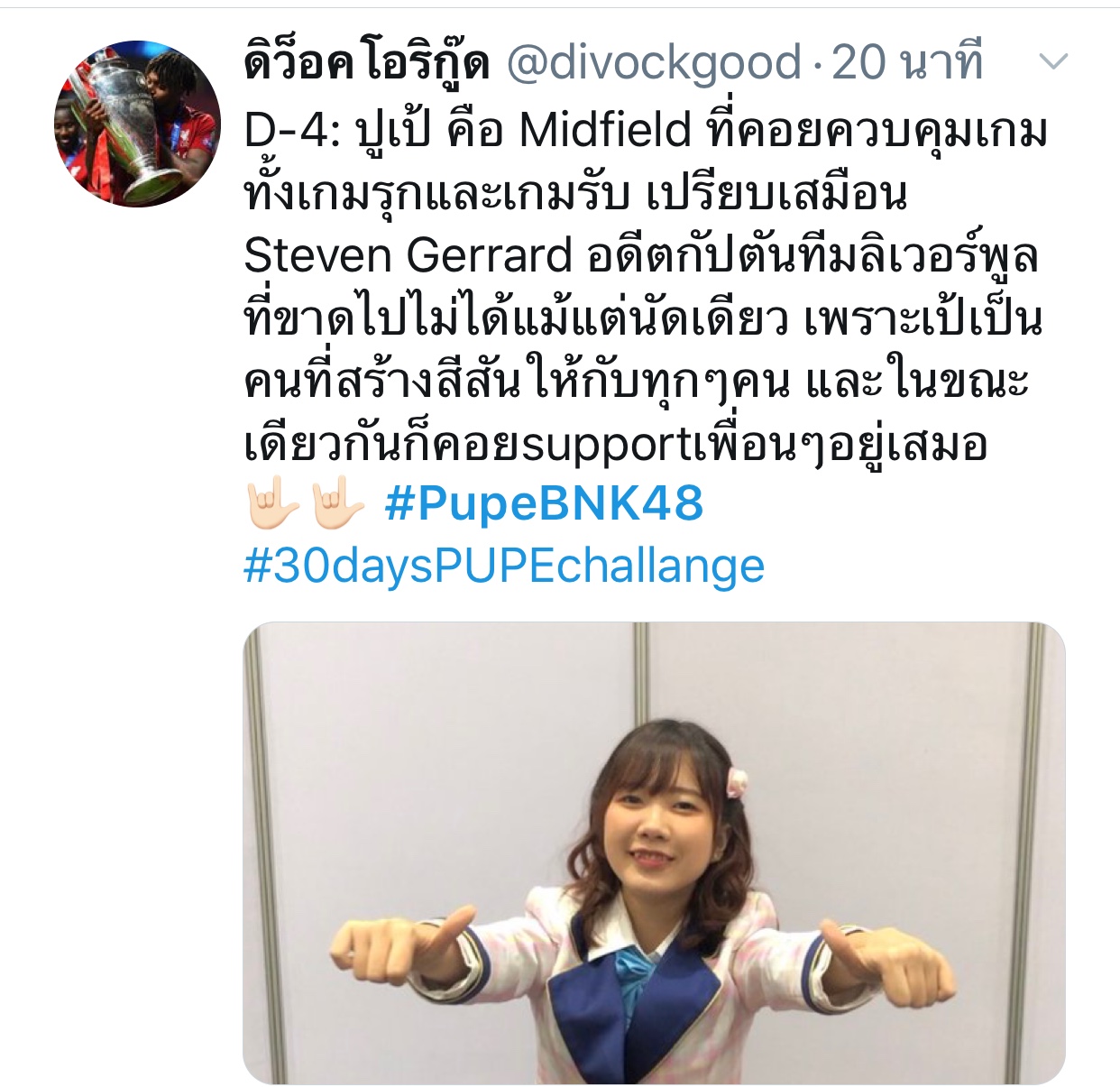Click the 20 นาที timestamp
The width and height of the screenshot is (1120, 1087).
pyautogui.click(x=907, y=63)
